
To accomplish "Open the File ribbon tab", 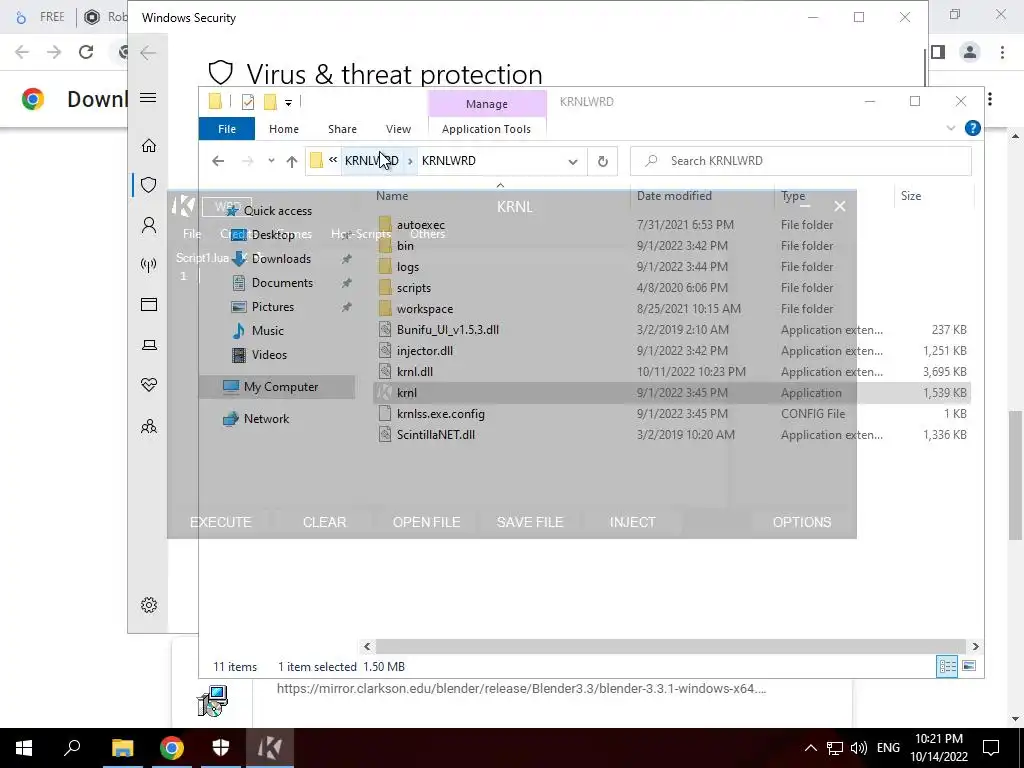I will 227,129.
